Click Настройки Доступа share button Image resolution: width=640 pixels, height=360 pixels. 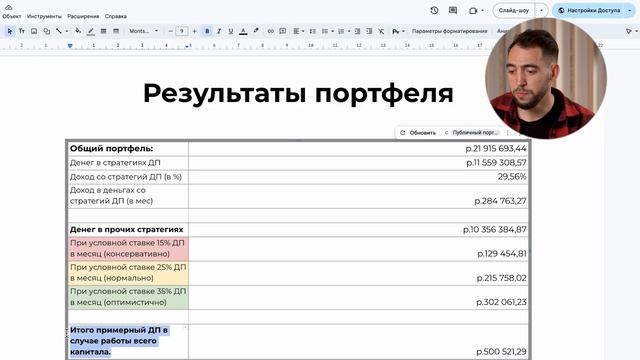tap(589, 10)
